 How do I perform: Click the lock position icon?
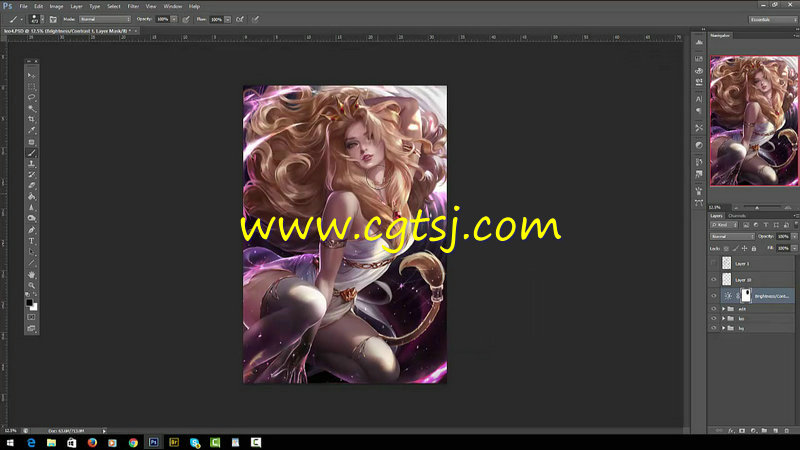[x=744, y=248]
